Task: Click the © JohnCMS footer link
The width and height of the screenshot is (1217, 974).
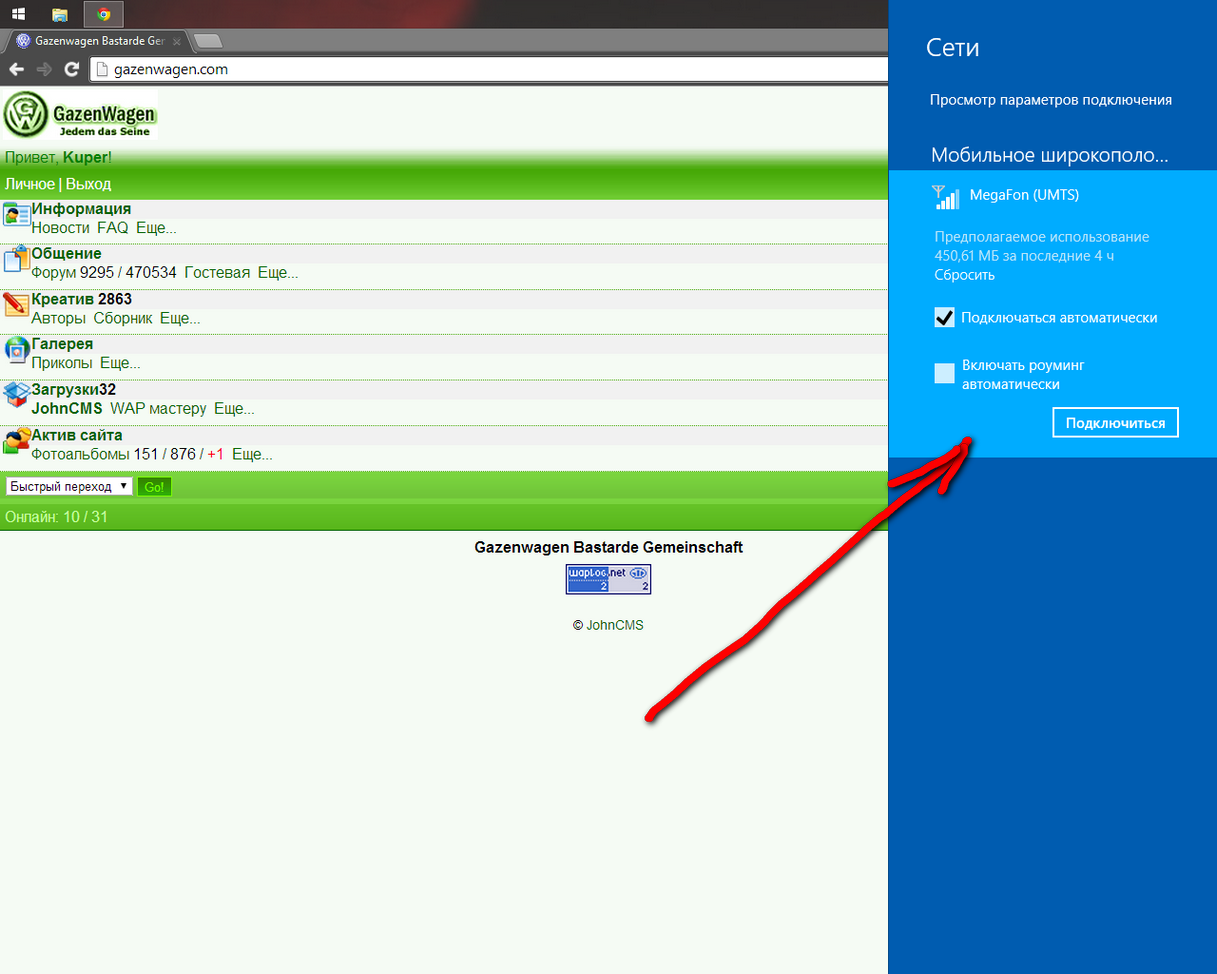Action: 608,625
